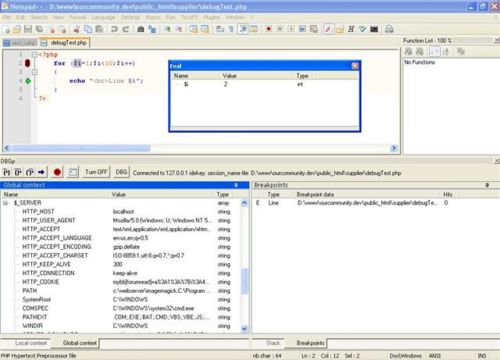This screenshot has height=360, width=500.
Task: Click the scroll-down arrow in the context list
Action: (244, 329)
